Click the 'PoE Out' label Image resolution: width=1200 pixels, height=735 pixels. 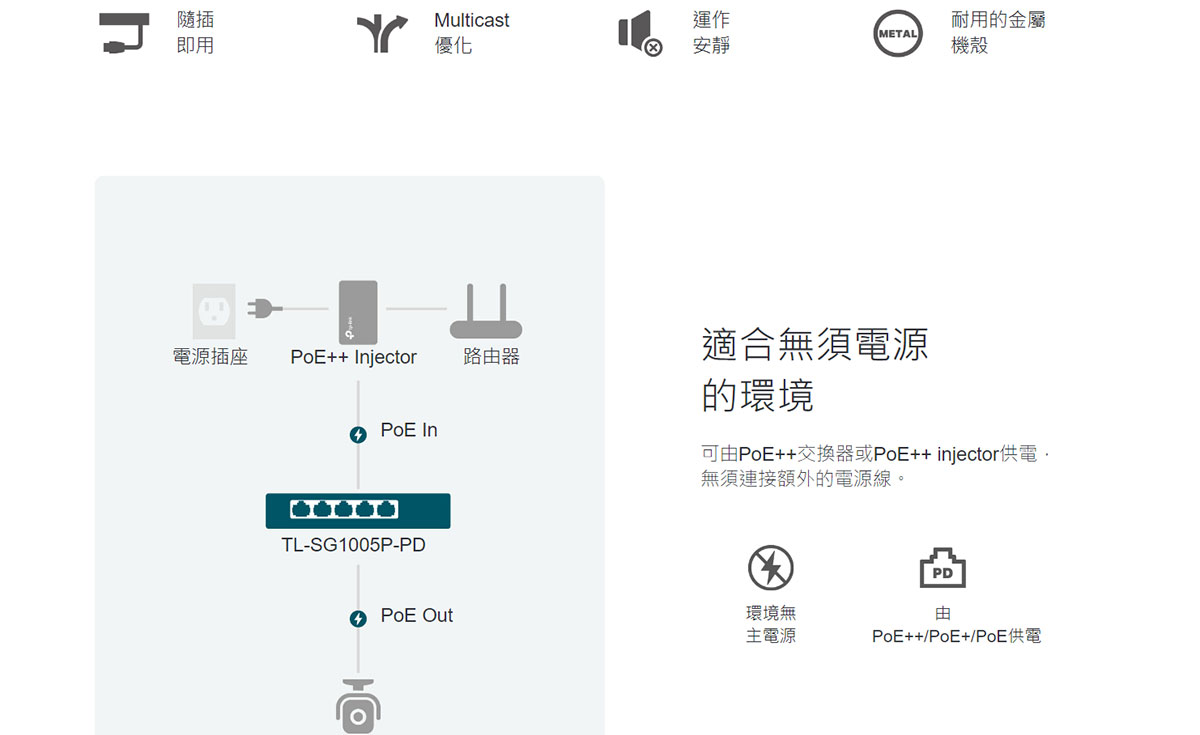pyautogui.click(x=417, y=616)
